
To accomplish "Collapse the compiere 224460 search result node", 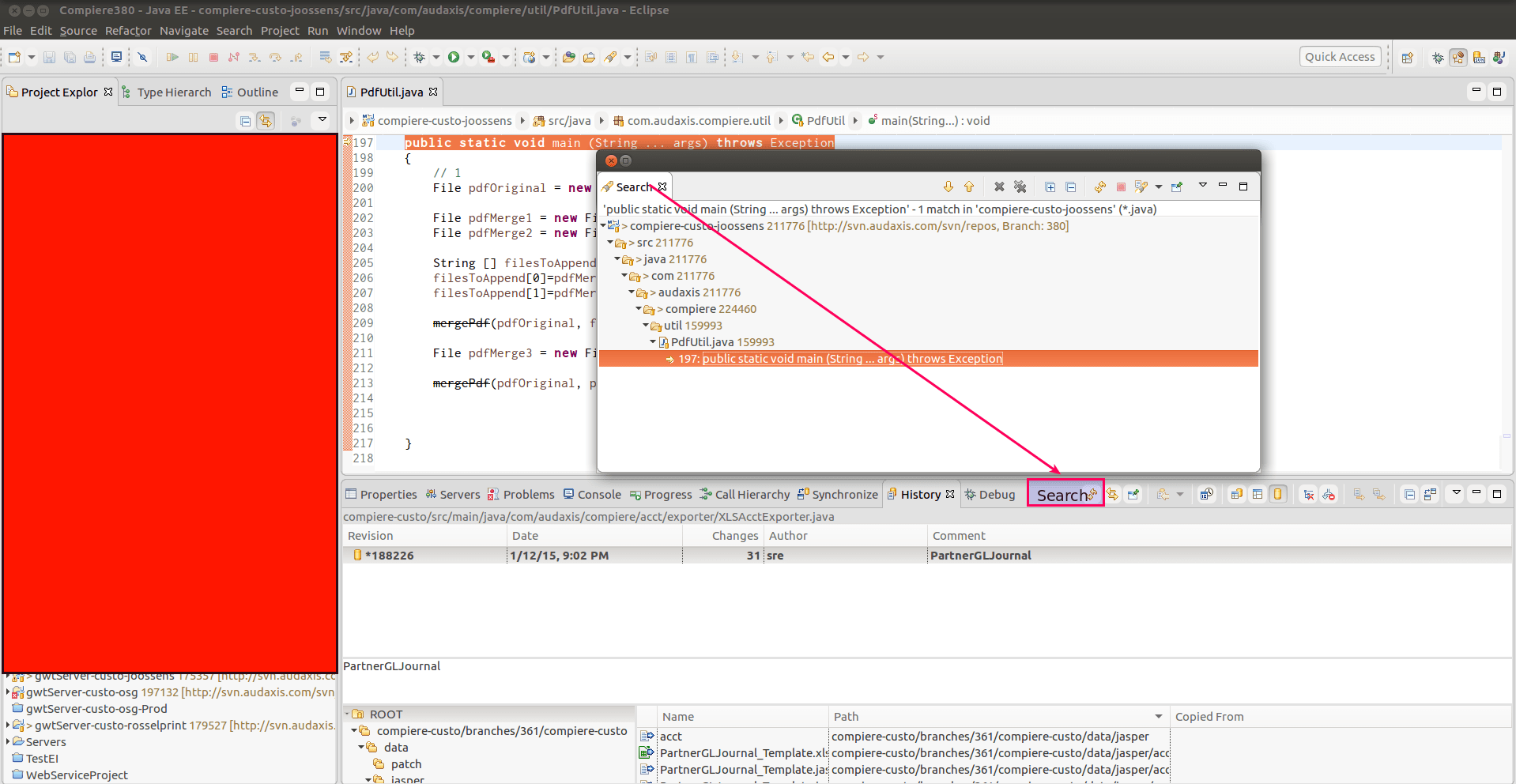I will [x=639, y=309].
